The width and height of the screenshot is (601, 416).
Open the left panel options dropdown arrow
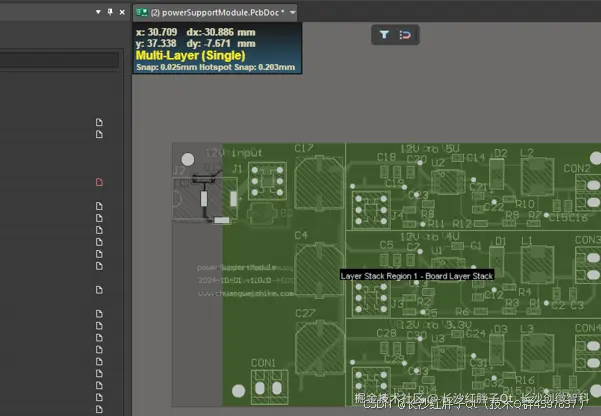[x=98, y=12]
